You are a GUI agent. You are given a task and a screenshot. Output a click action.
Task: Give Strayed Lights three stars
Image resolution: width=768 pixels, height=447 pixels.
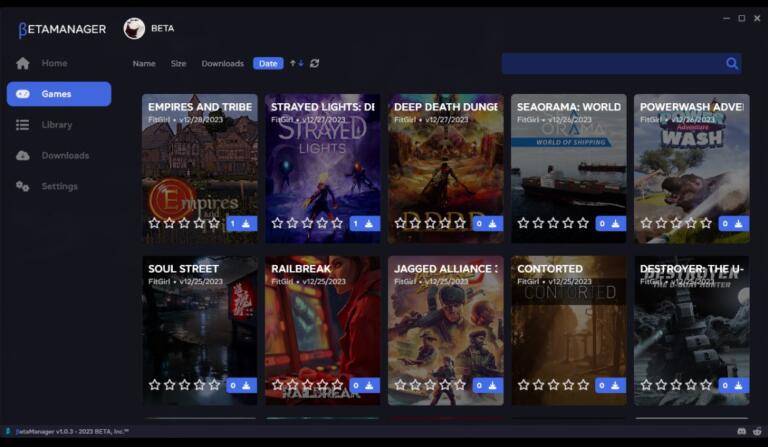tap(307, 223)
